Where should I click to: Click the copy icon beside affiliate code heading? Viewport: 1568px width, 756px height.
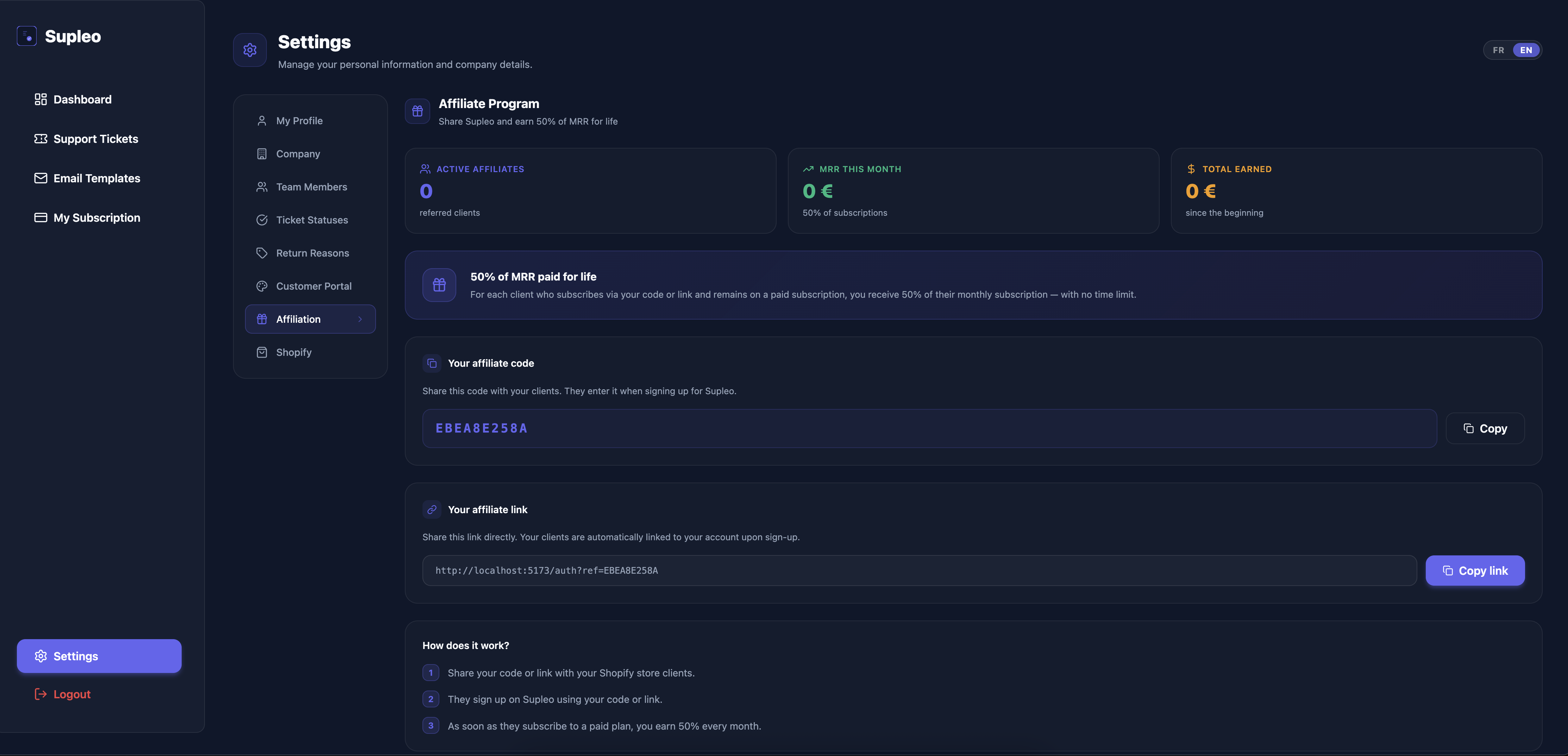(432, 363)
